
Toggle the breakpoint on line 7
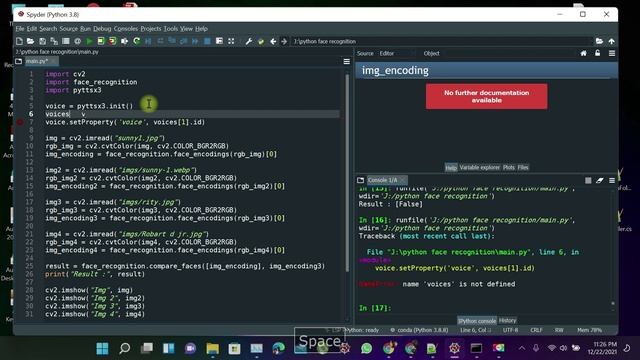click(x=20, y=122)
